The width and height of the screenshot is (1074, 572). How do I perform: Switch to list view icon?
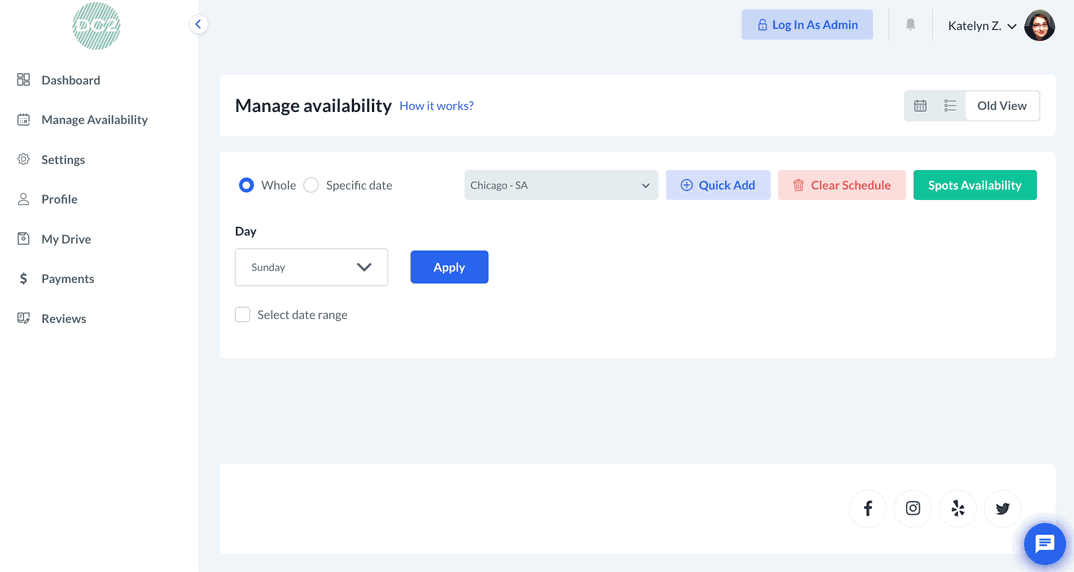[950, 106]
